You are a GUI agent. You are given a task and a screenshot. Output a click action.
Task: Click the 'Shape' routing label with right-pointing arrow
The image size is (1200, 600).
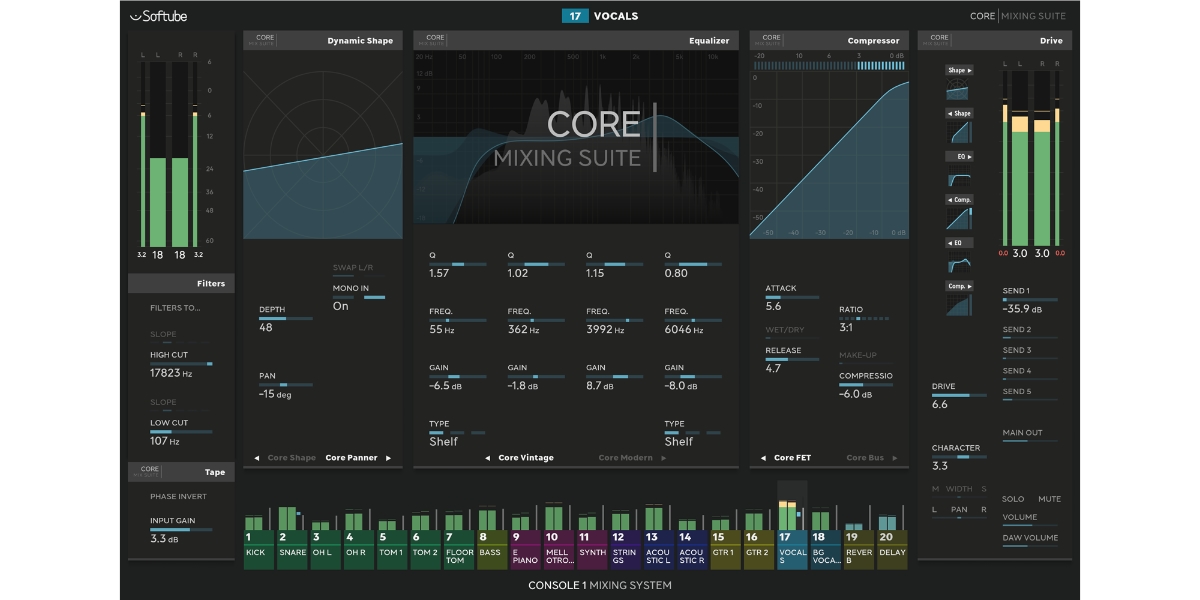pos(959,71)
